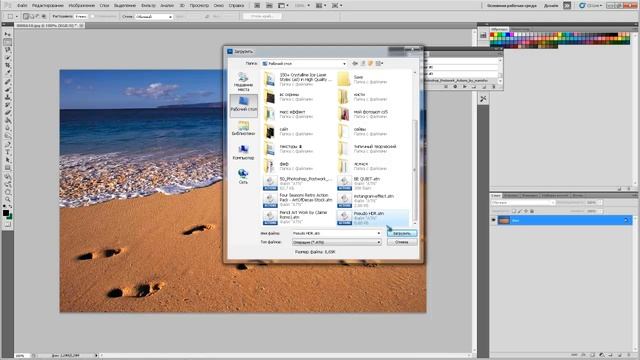Select the Основная рабочая среда workspace

[x=511, y=6]
